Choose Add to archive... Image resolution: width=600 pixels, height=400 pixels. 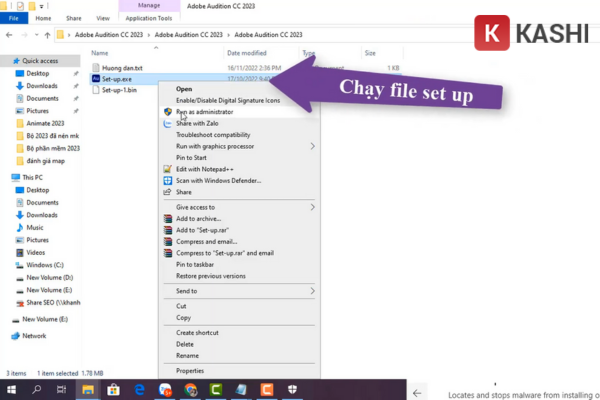(239, 219)
